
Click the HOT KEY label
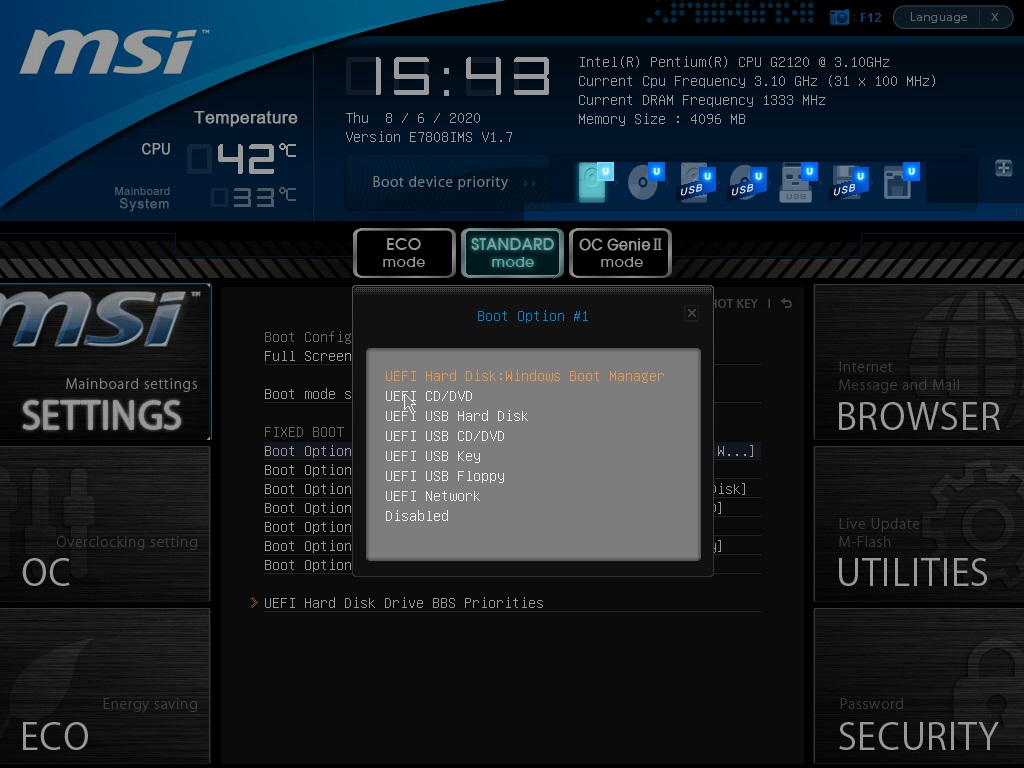pos(735,304)
